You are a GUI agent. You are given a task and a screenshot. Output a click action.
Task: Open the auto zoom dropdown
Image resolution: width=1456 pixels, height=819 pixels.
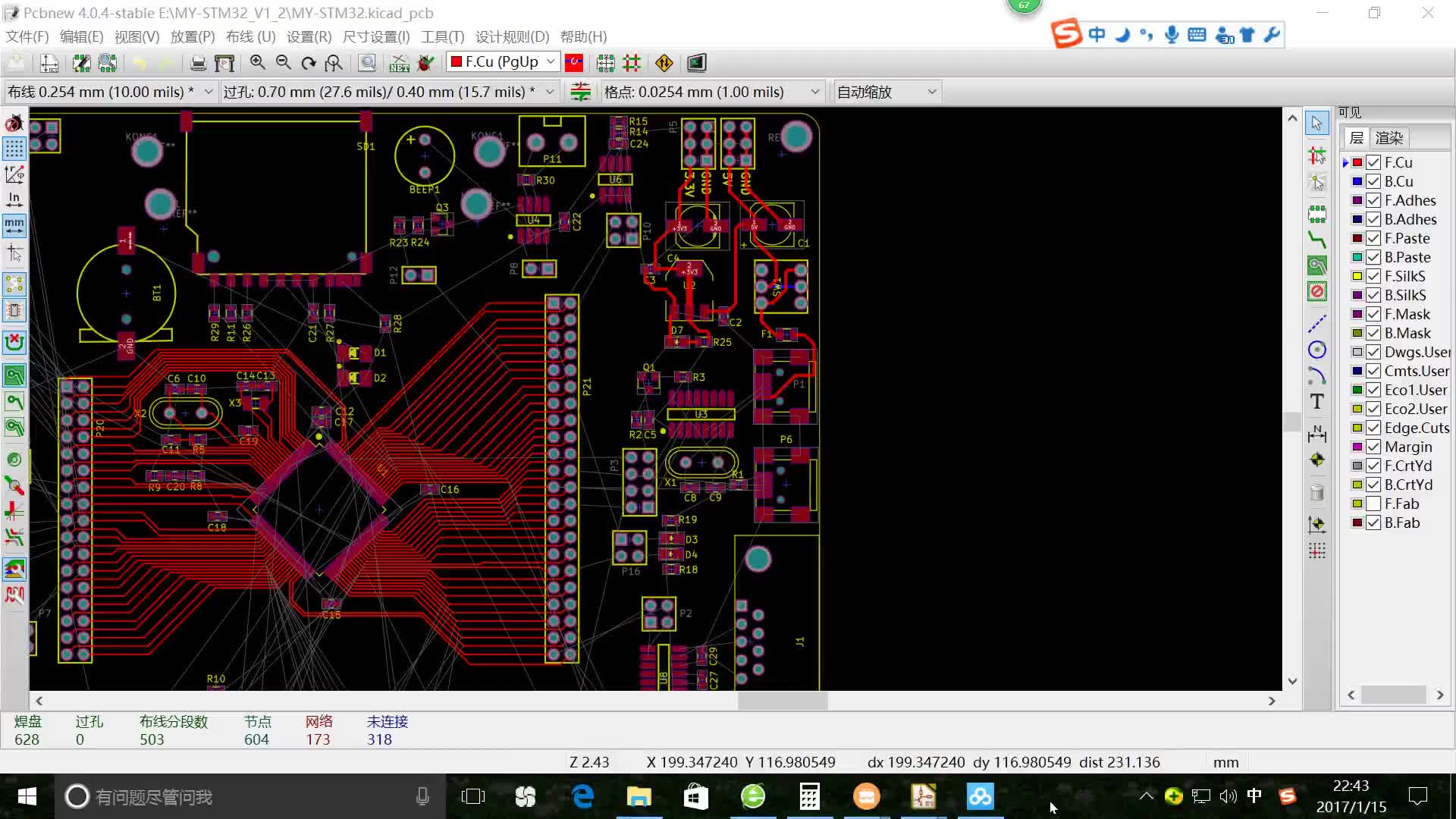point(887,92)
